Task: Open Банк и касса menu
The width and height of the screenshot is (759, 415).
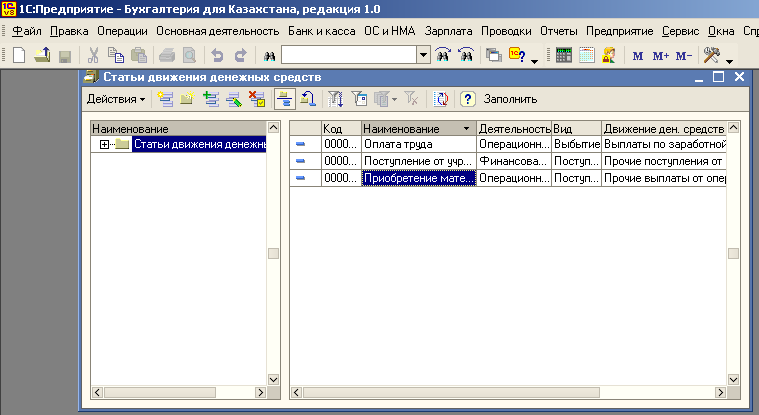Action: coord(321,31)
